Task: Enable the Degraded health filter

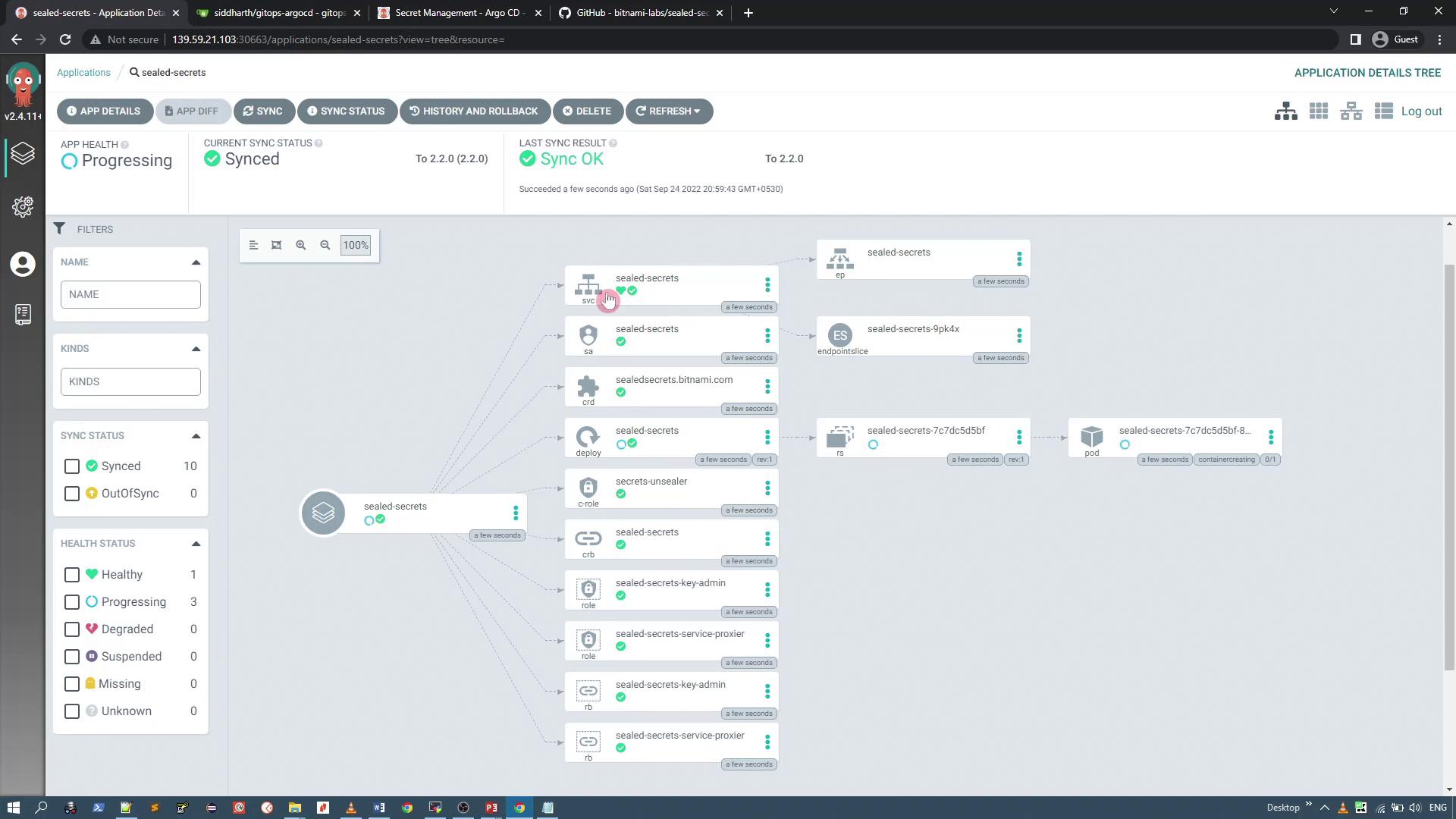Action: [72, 629]
